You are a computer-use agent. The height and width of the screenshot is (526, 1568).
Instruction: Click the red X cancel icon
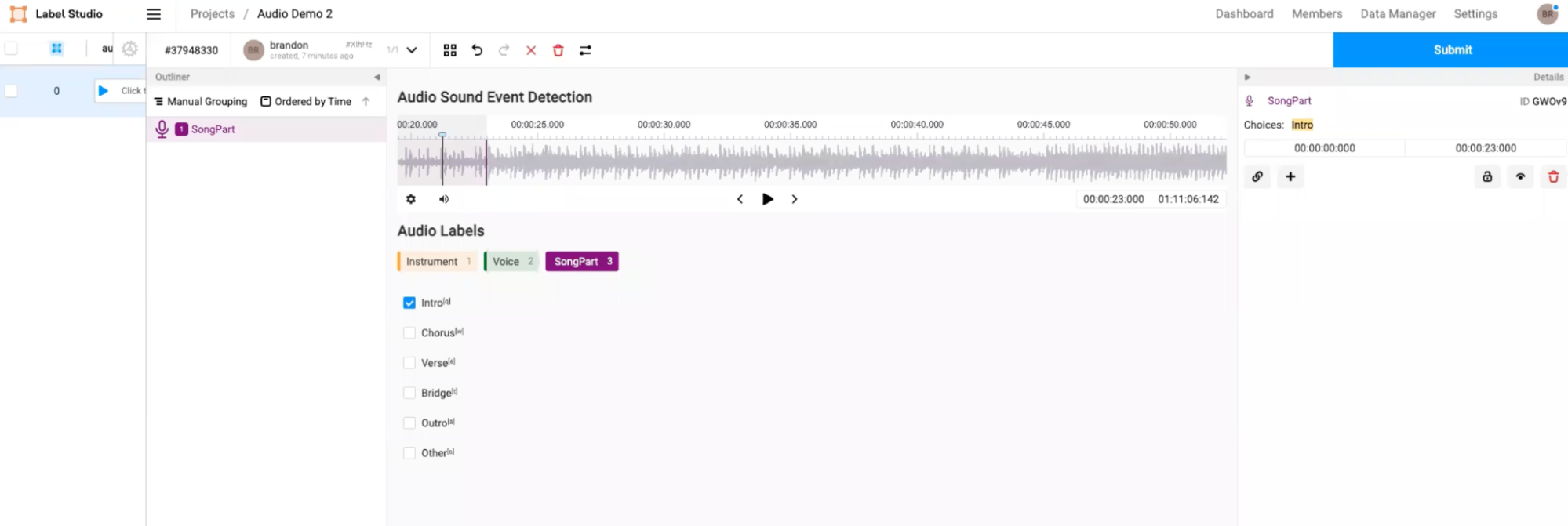click(531, 50)
